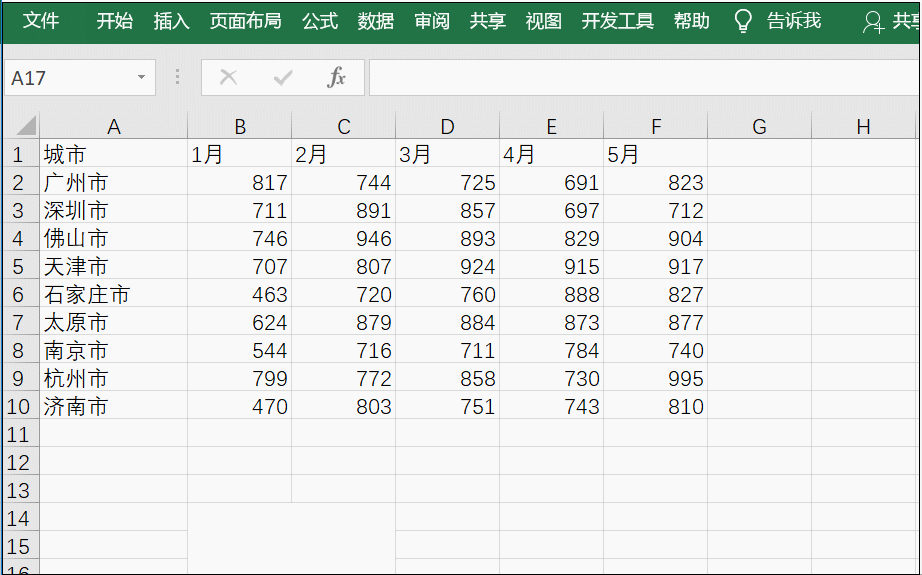Click the 告诉我 search box text
Screen dimensions: 922x575
pyautogui.click(x=794, y=21)
